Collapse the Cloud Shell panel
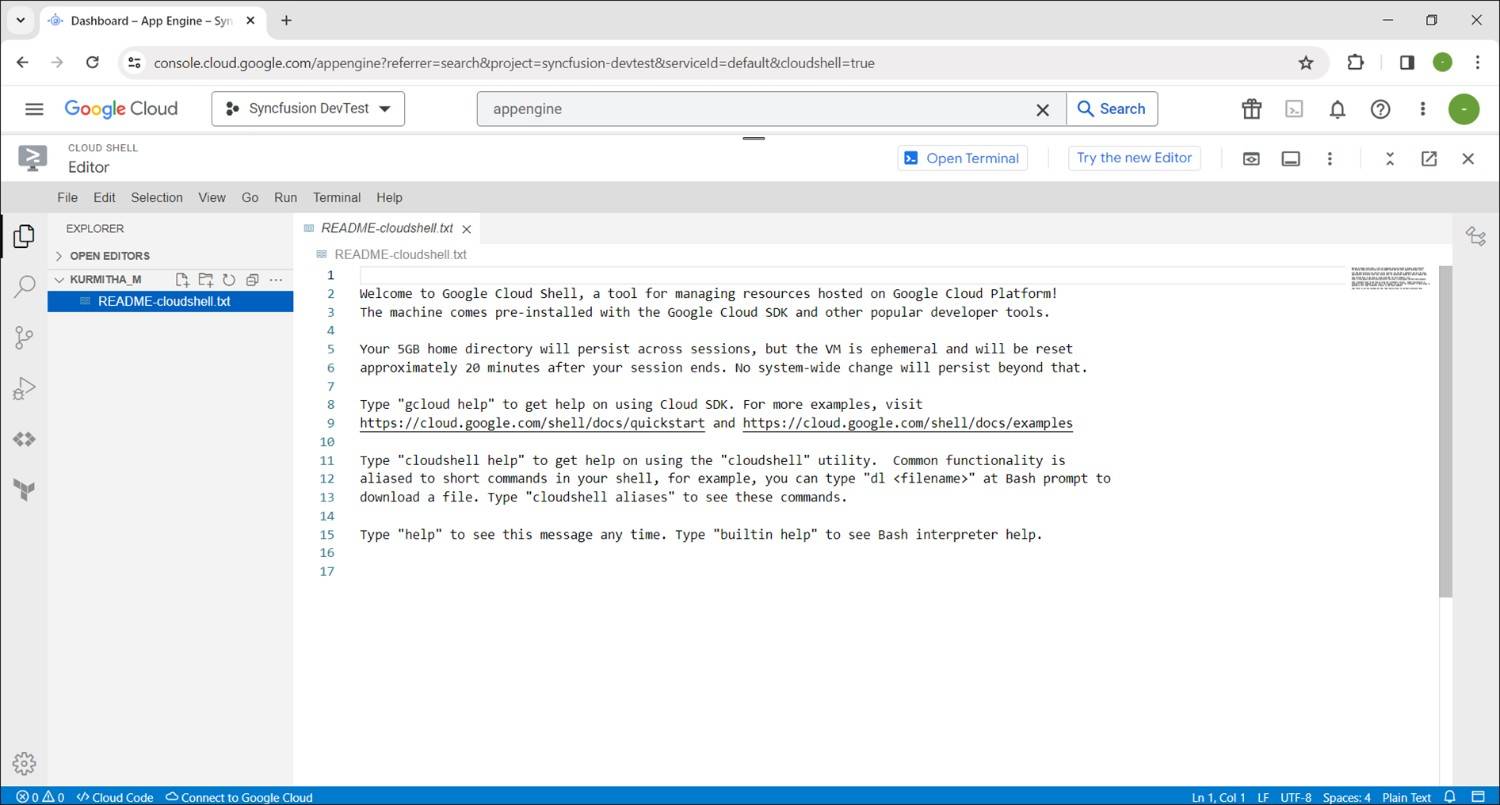Screen dimensions: 1500x805 1389,159
